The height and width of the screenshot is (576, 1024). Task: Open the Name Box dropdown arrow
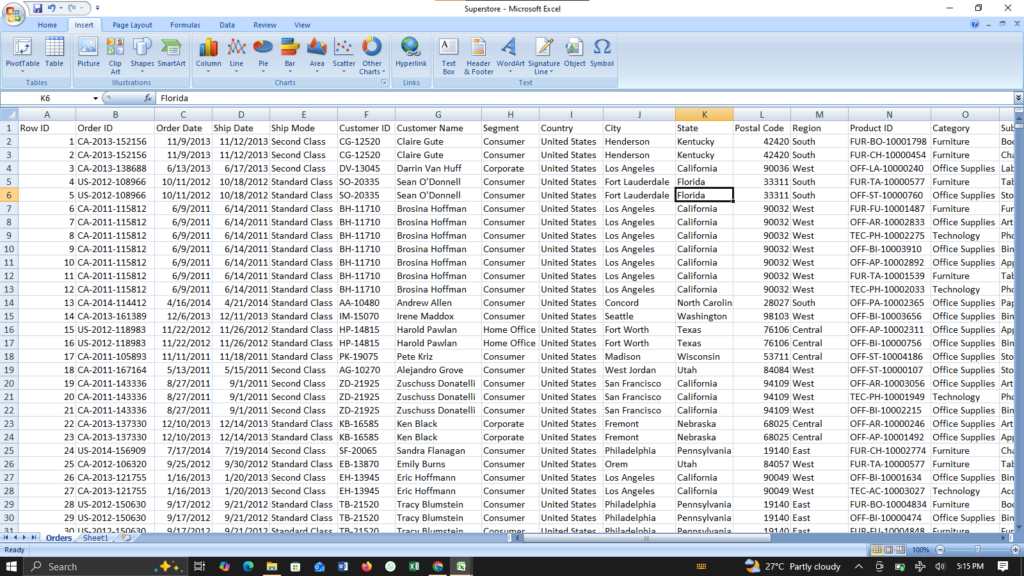pos(95,98)
